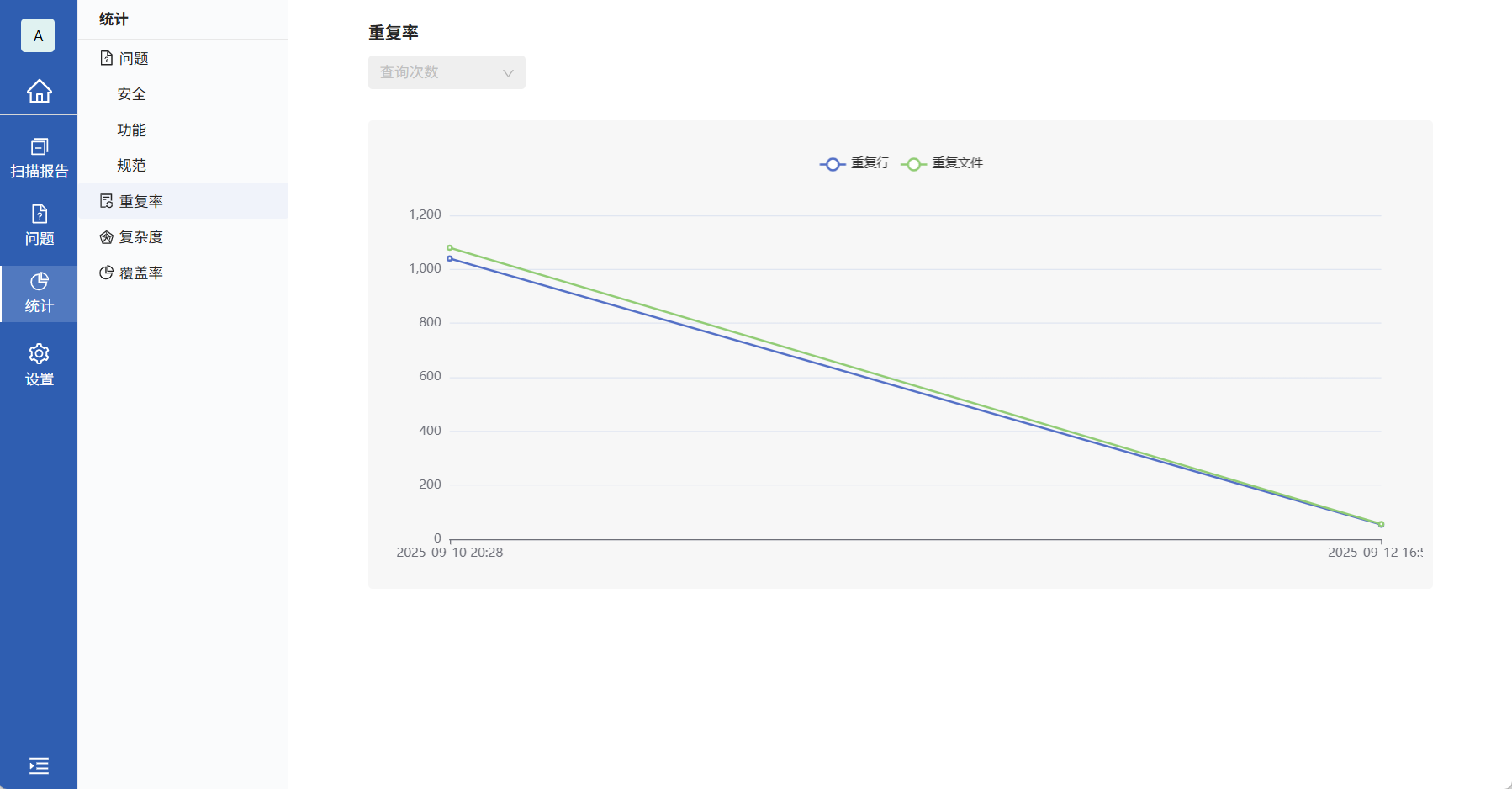Click the avatar labeled A
Screen dimensions: 1512x789
(x=37, y=35)
